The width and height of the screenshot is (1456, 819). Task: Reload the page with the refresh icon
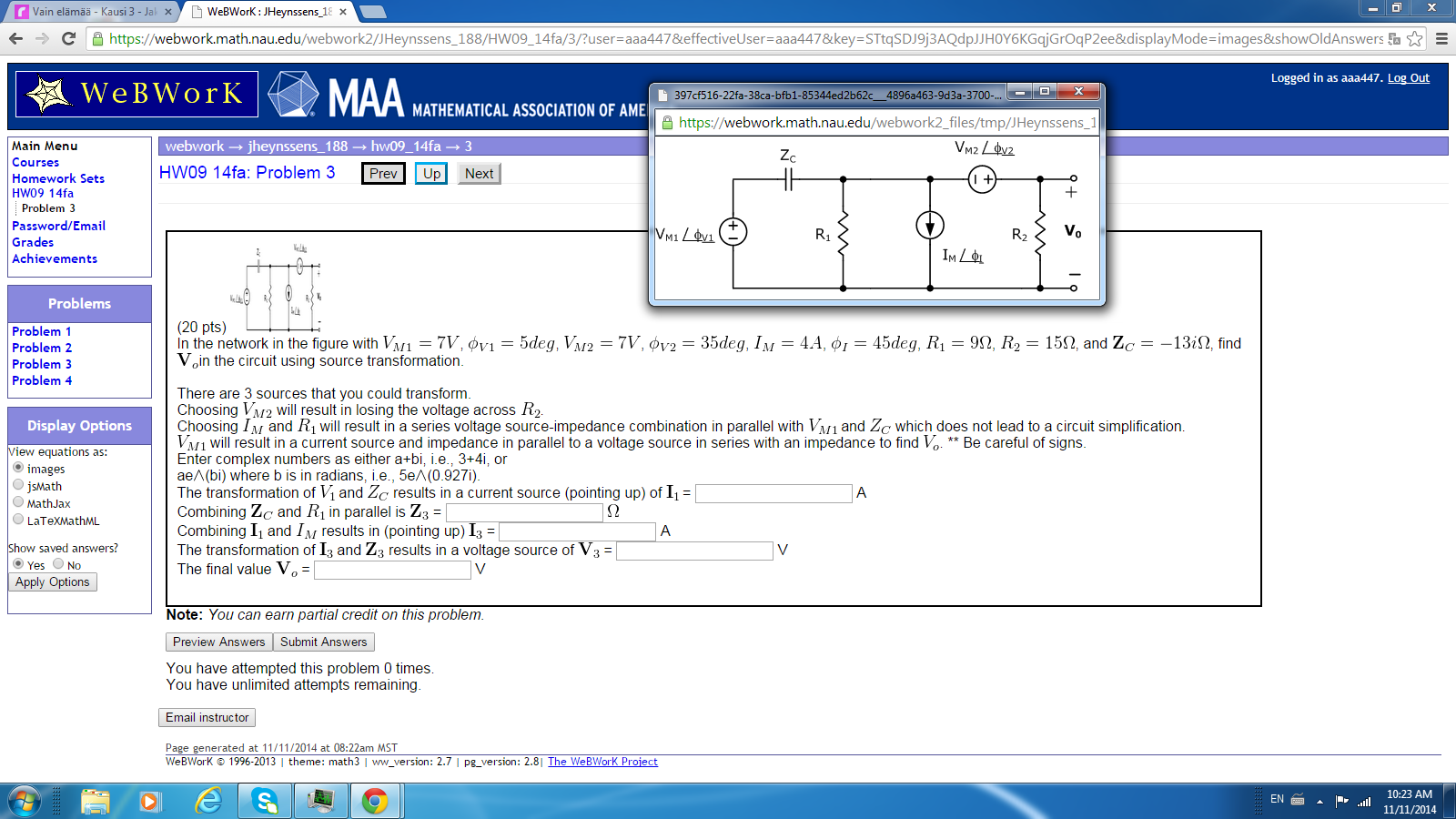[x=66, y=39]
